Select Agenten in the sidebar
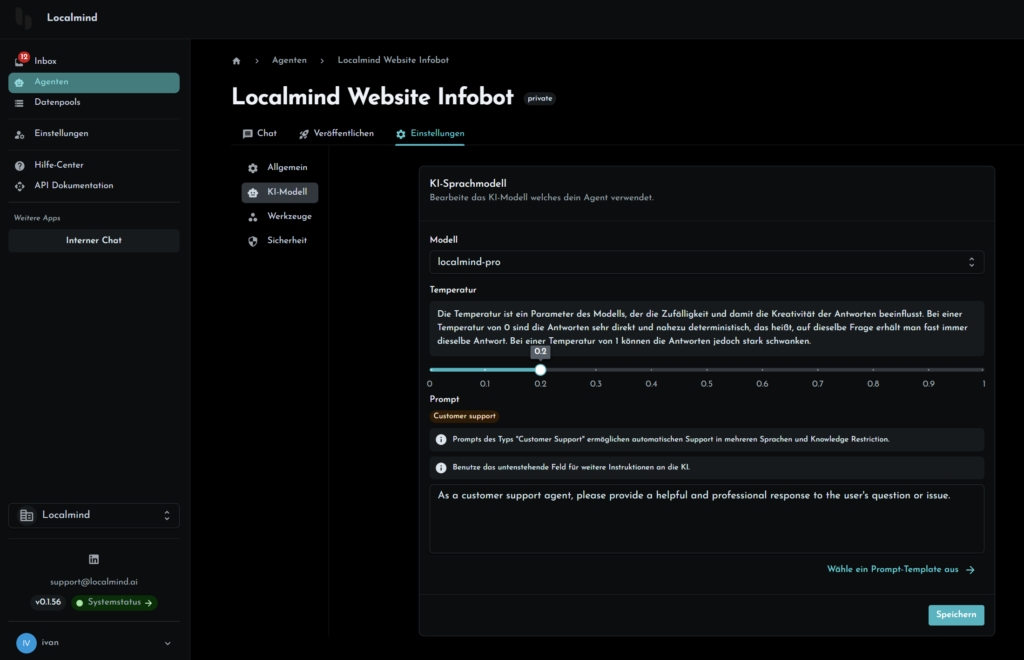Screen dimensions: 1024x660 pyautogui.click(x=94, y=82)
